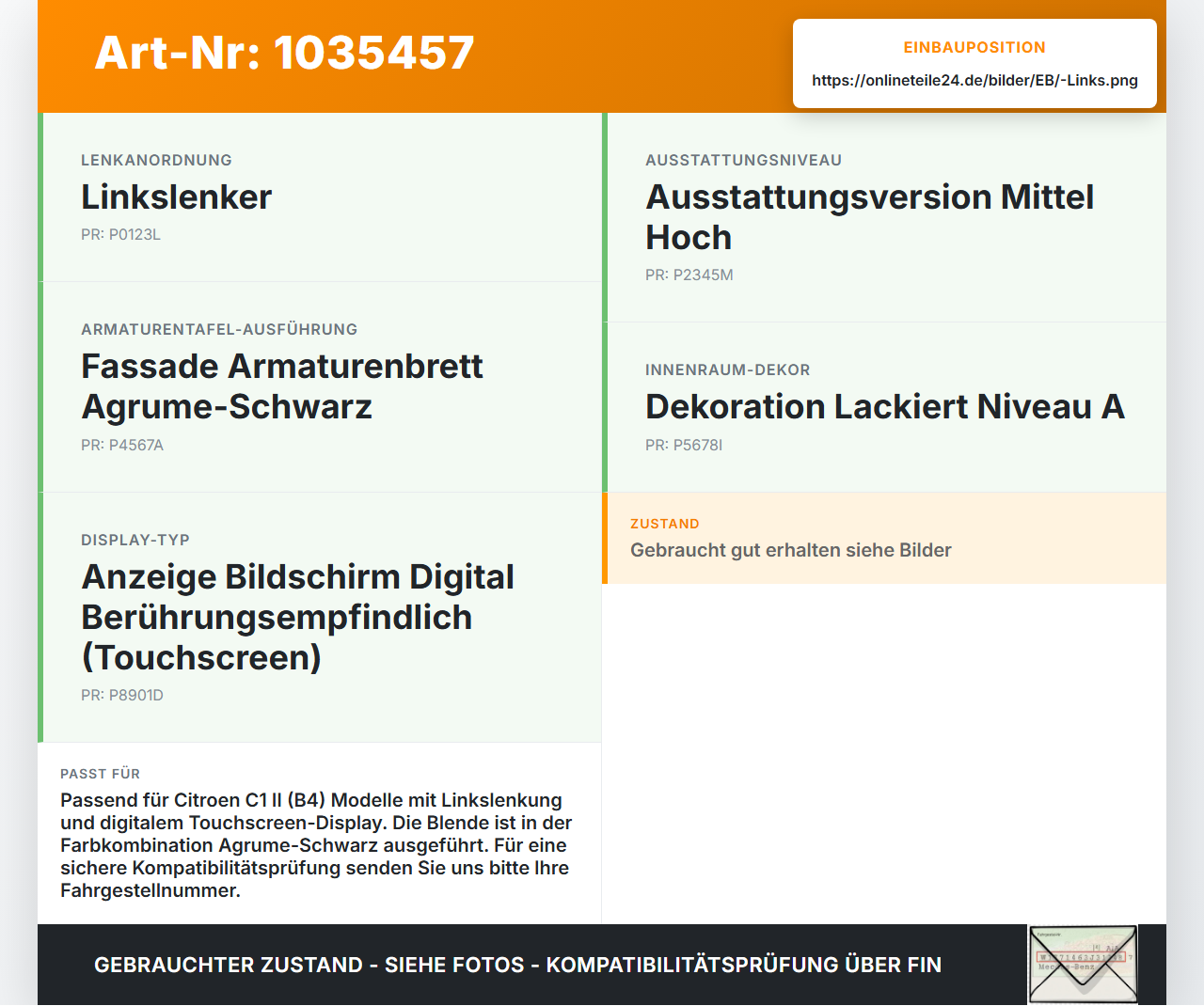This screenshot has height=1006, width=1204.
Task: Select 'Ausstattungsversion Mittel Hoch' text
Action: (869, 217)
